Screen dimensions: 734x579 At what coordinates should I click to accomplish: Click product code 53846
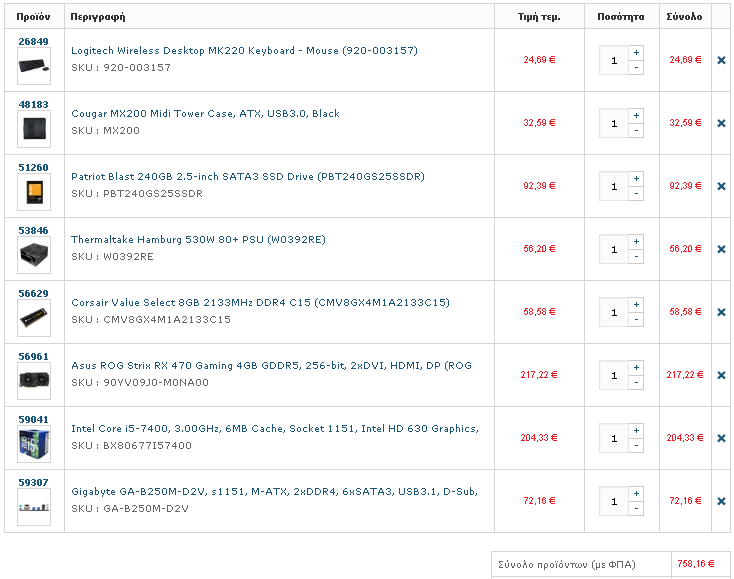point(33,230)
